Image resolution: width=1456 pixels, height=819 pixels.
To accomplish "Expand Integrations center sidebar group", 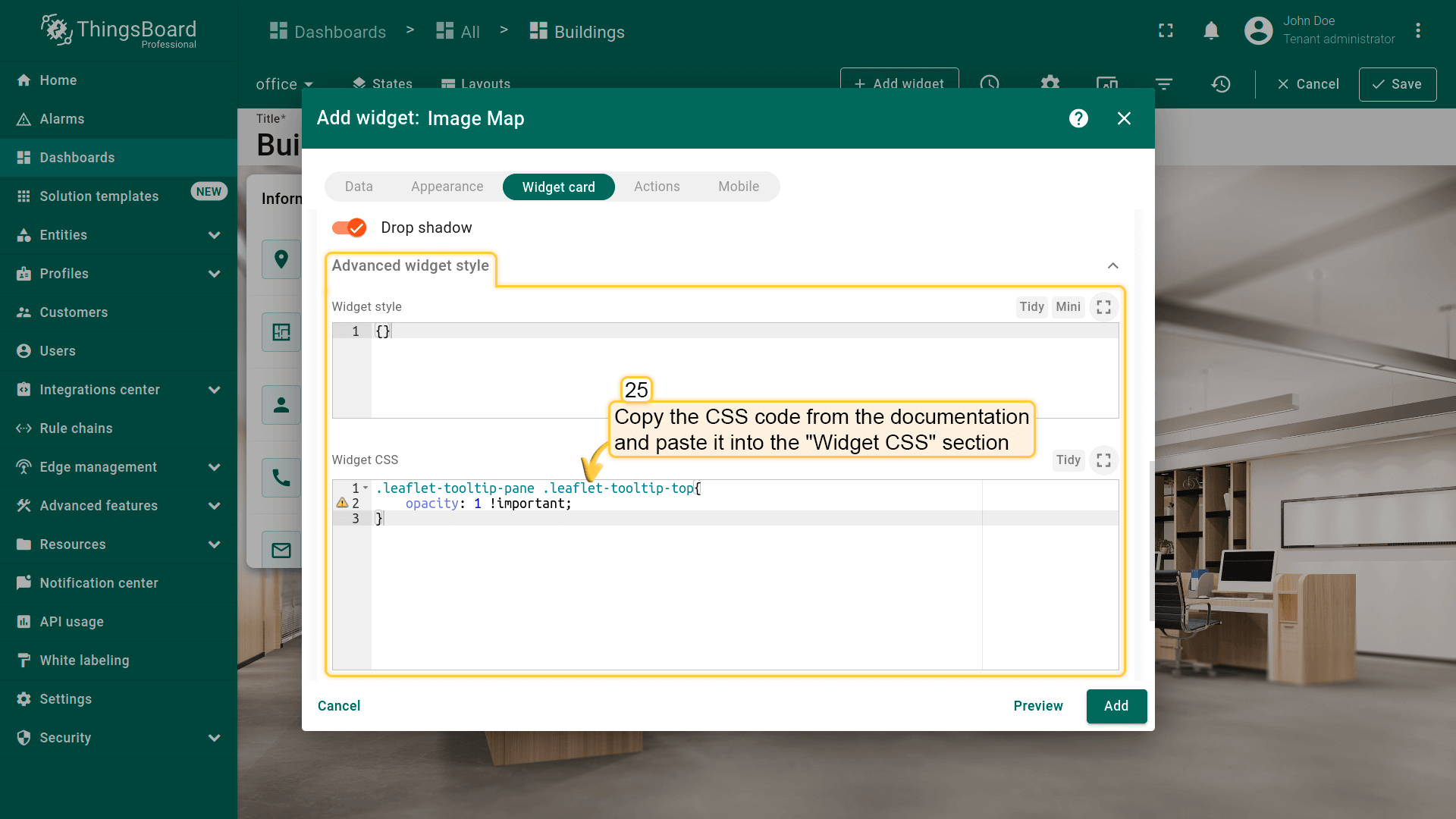I will coord(214,390).
